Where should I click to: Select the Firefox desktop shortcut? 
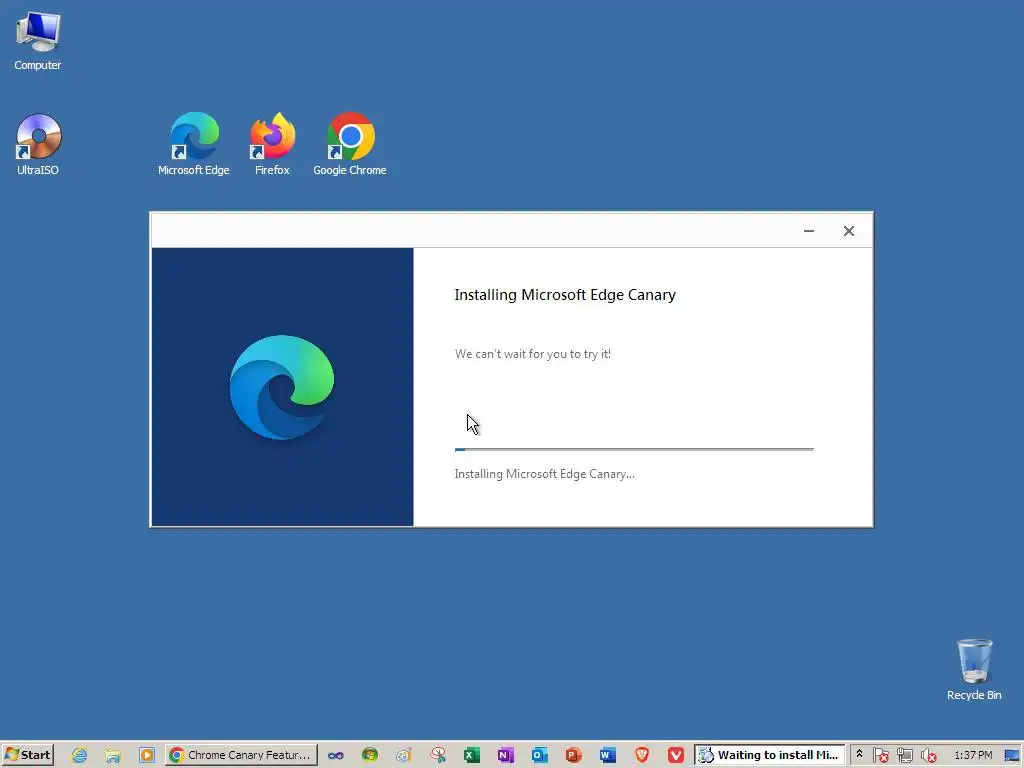tap(272, 144)
